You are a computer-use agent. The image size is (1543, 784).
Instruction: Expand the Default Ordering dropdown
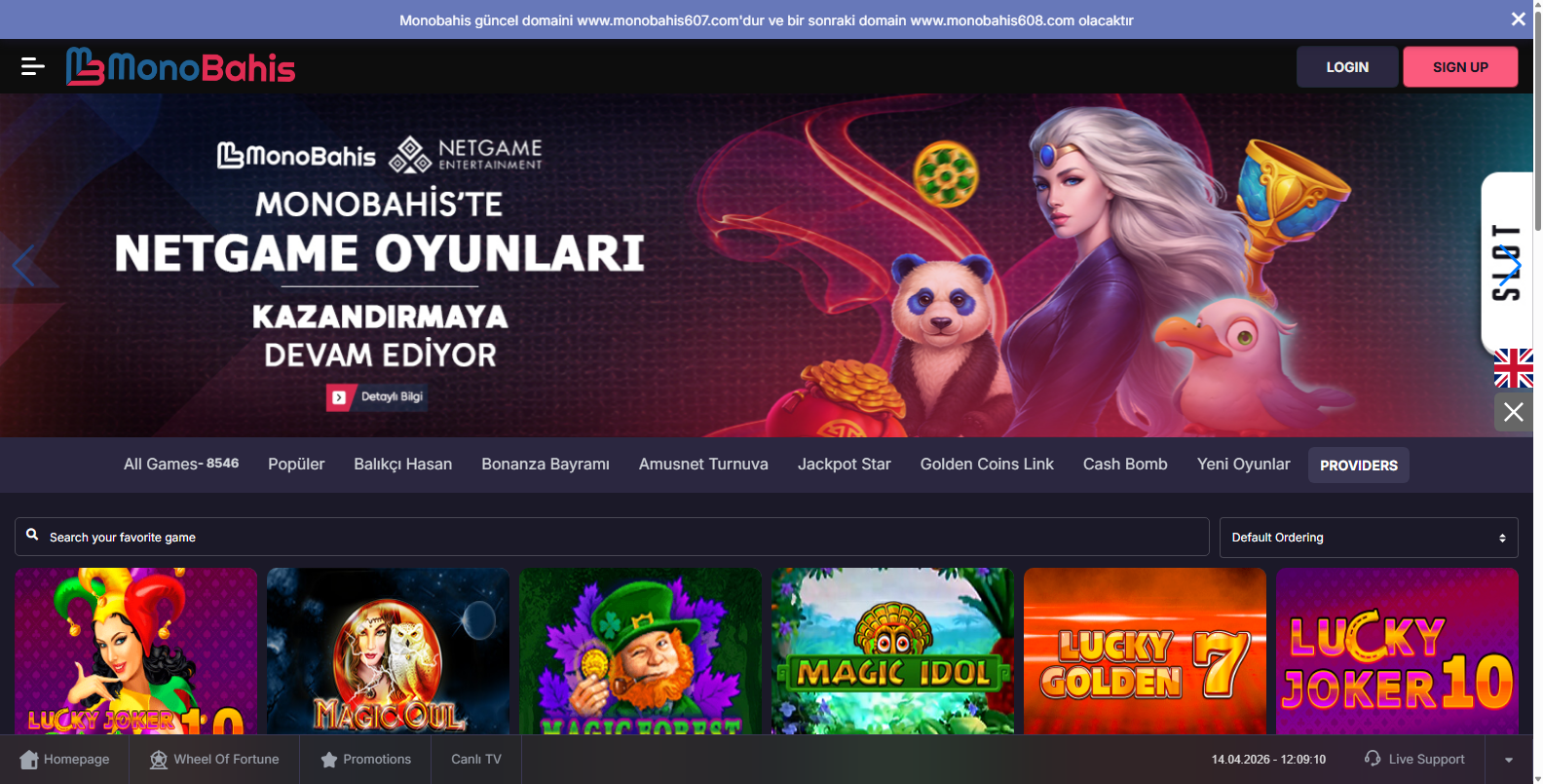pos(1368,538)
